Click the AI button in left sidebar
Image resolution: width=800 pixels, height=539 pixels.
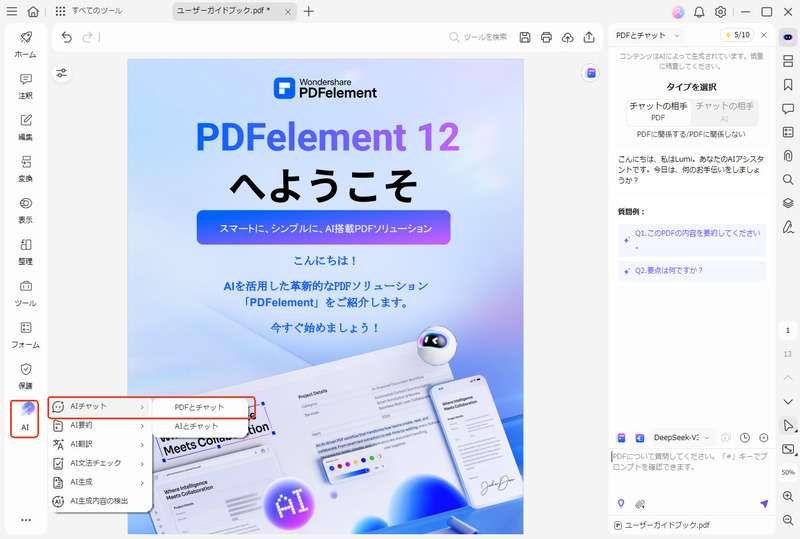pos(25,418)
